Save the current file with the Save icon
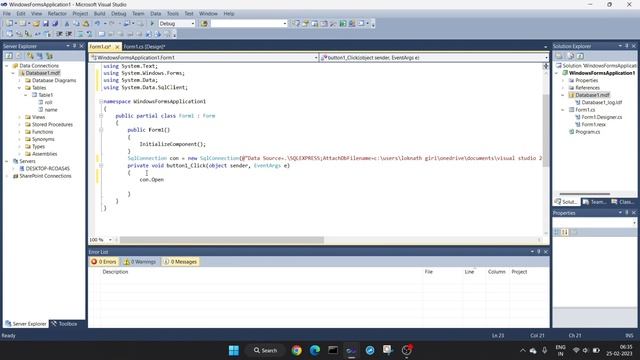 tap(46, 24)
